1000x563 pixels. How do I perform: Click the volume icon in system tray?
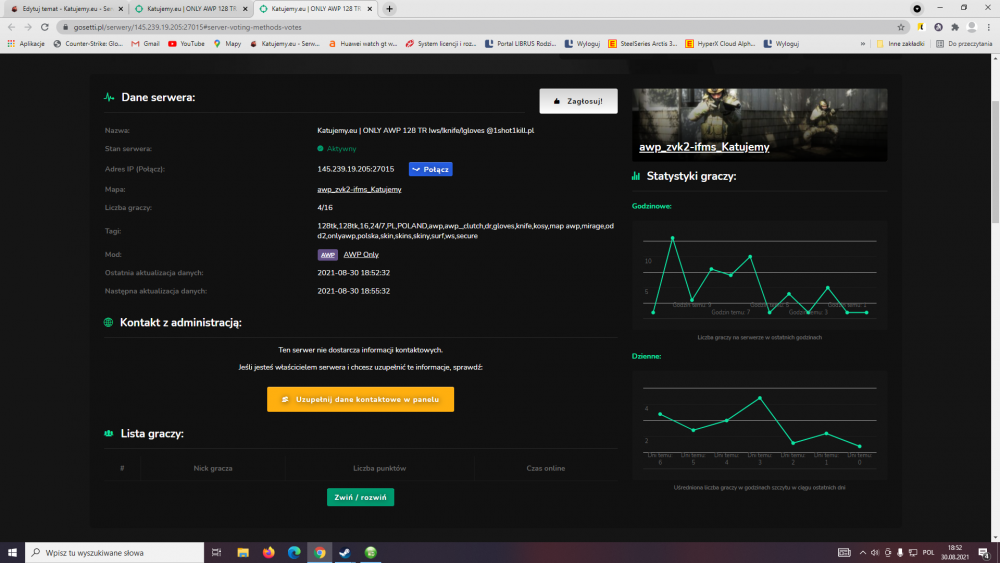(874, 552)
